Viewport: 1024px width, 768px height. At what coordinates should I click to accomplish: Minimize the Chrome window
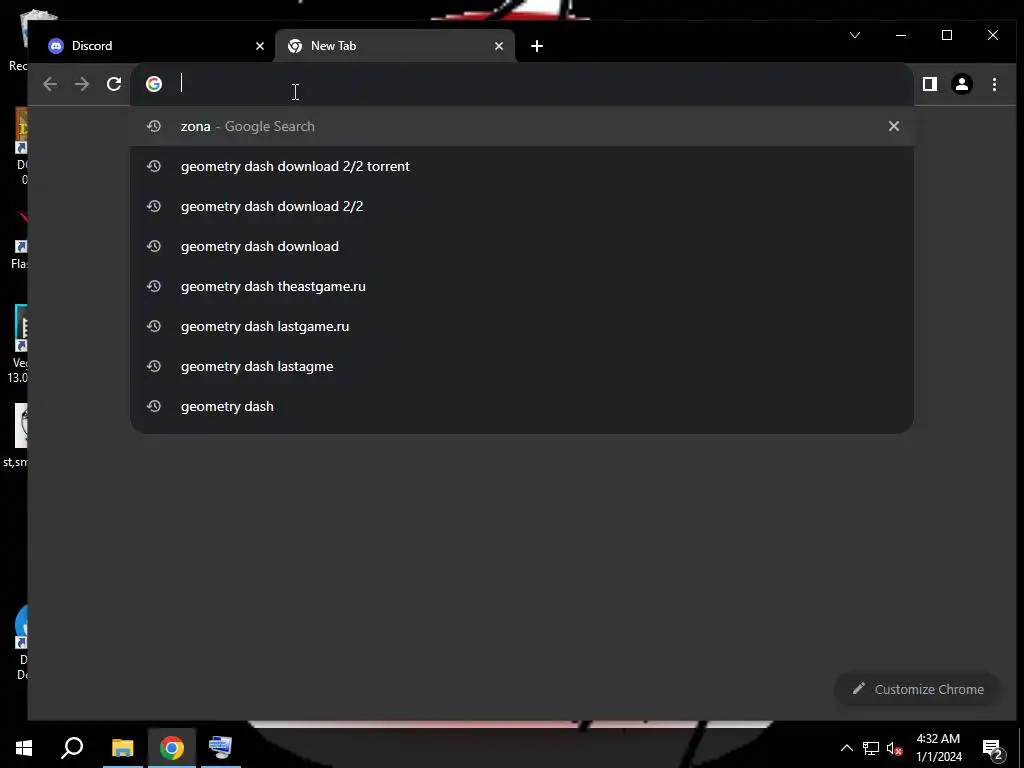point(901,35)
